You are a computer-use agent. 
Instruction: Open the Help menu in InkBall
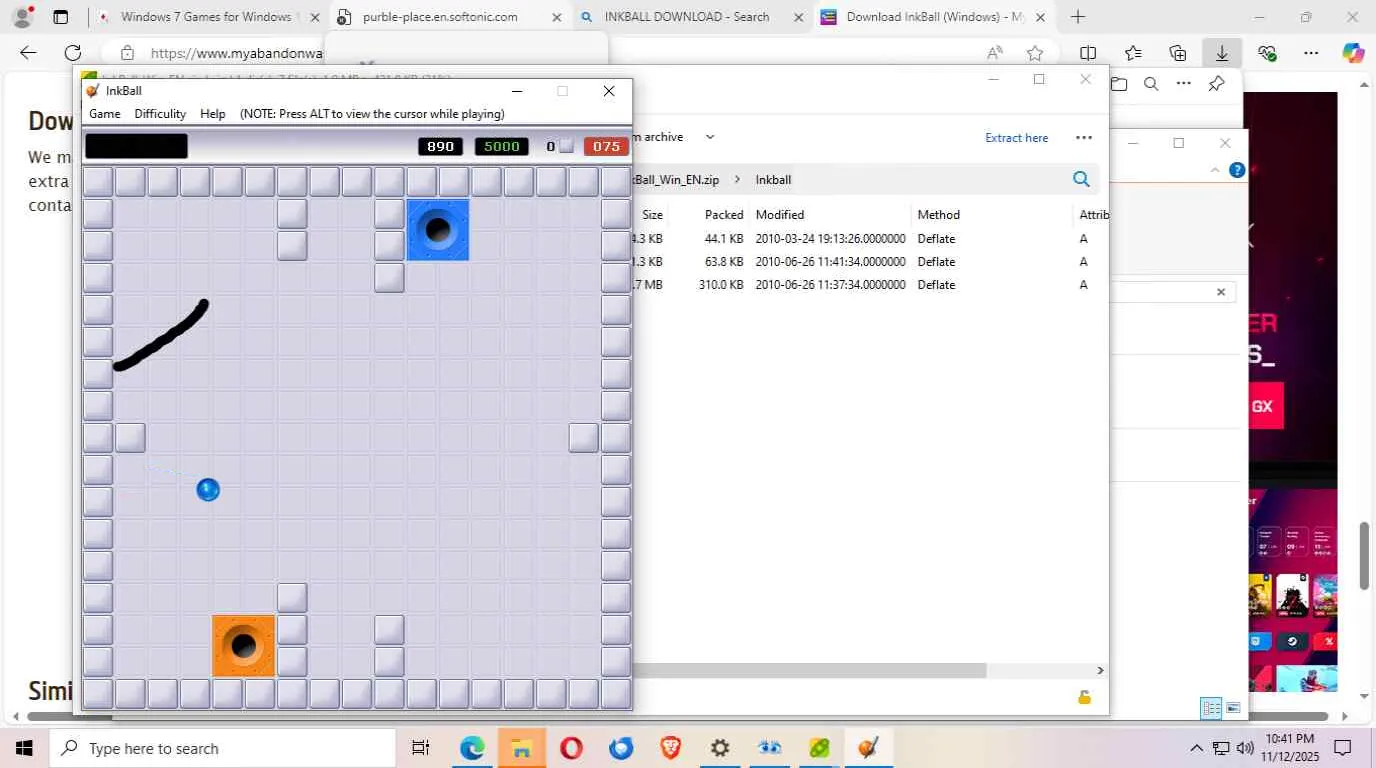click(213, 114)
